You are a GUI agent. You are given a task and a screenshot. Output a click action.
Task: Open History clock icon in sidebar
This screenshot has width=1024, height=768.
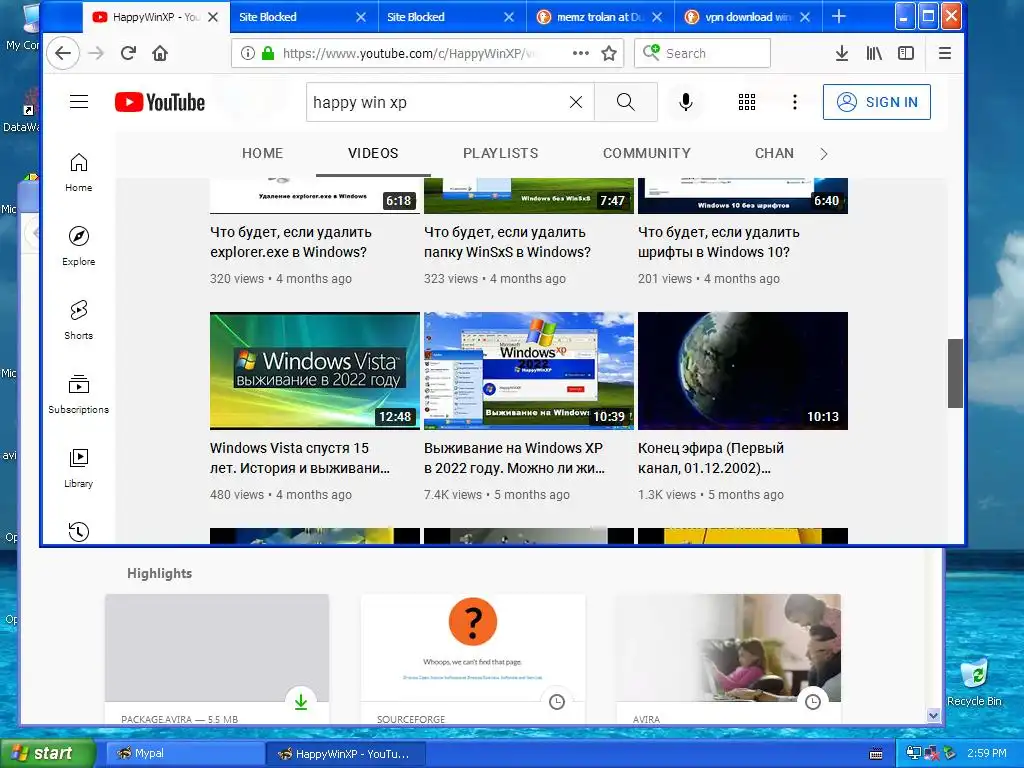click(x=78, y=532)
